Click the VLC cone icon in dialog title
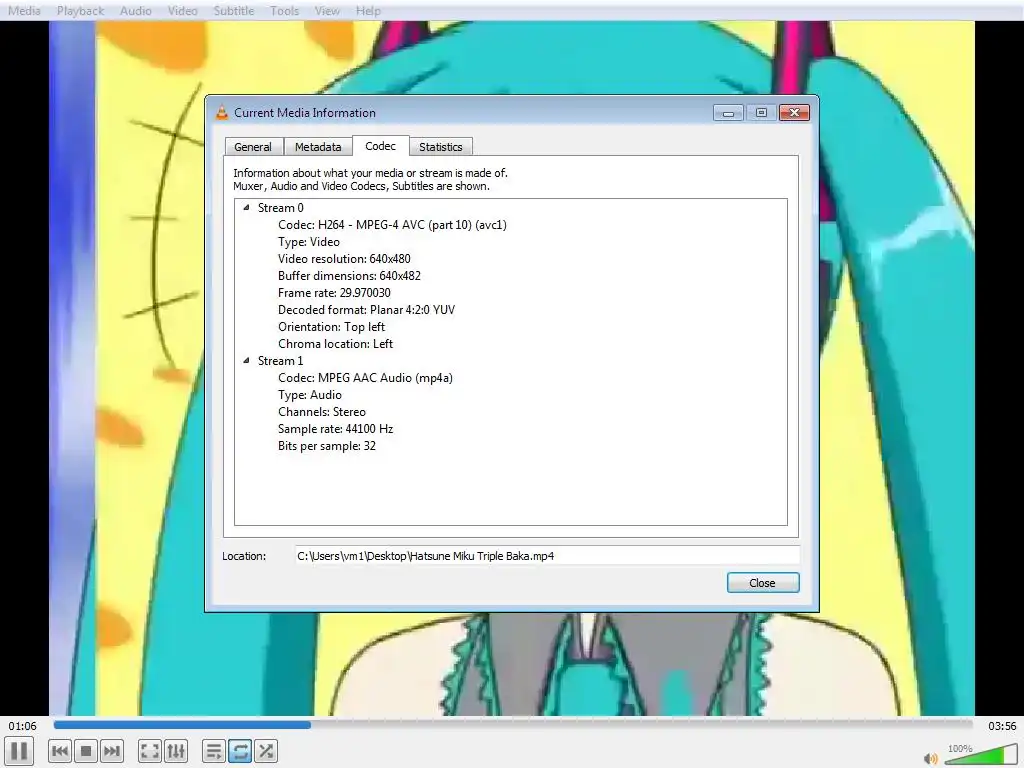The height and width of the screenshot is (768, 1024). point(222,112)
